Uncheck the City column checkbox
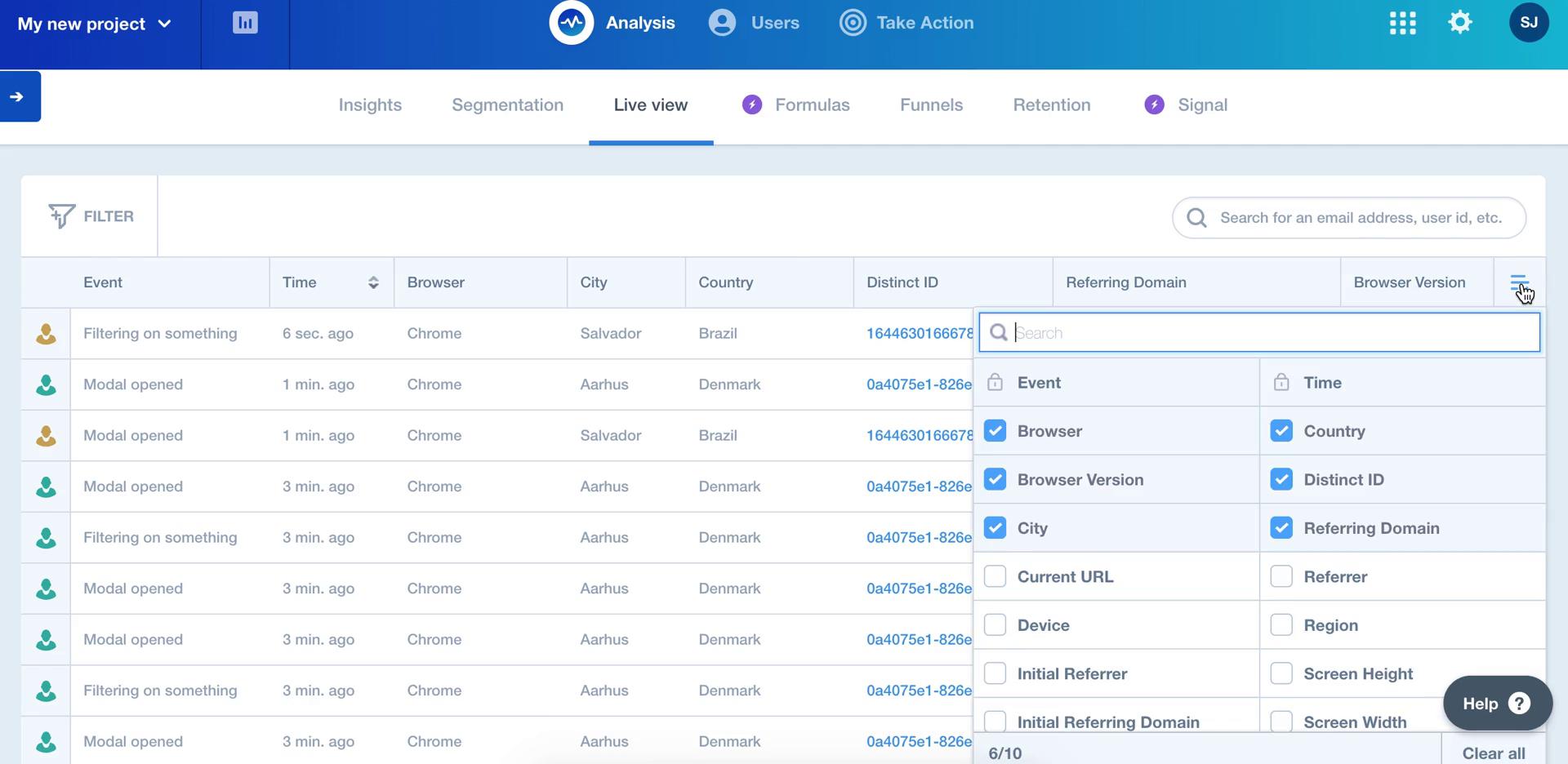 coord(995,528)
